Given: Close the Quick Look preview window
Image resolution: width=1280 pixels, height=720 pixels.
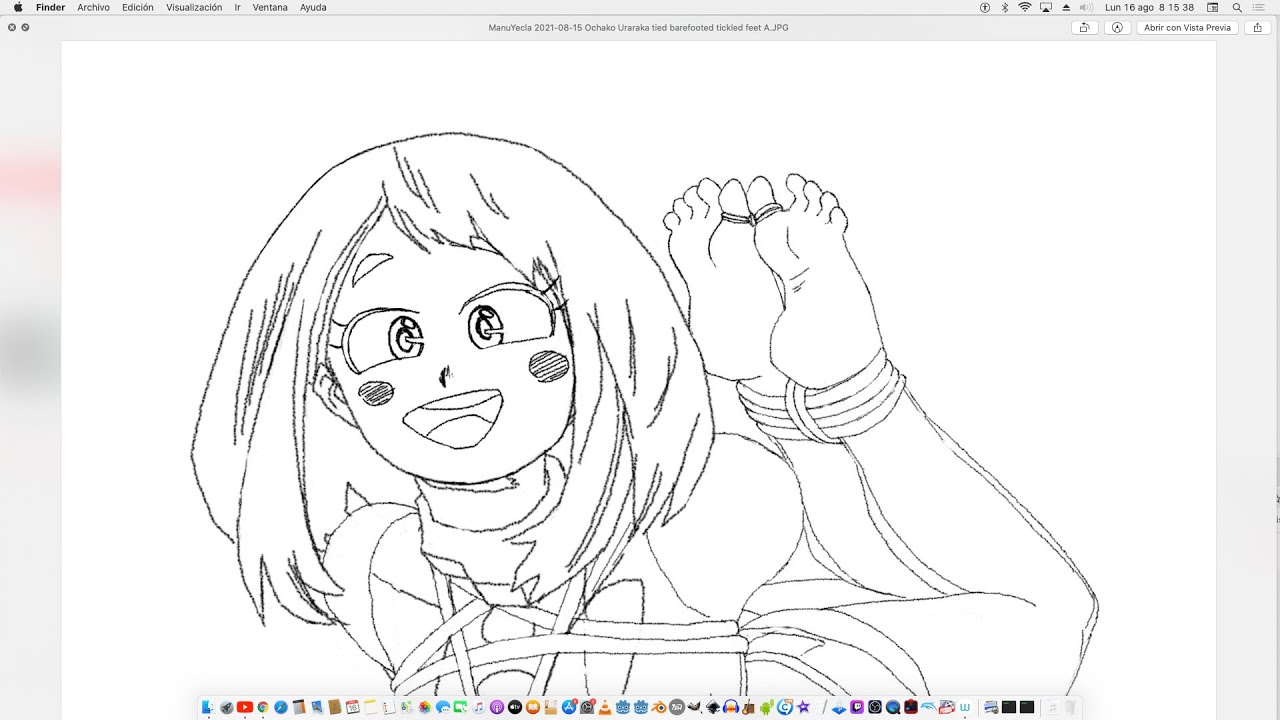Looking at the screenshot, I should 12,28.
